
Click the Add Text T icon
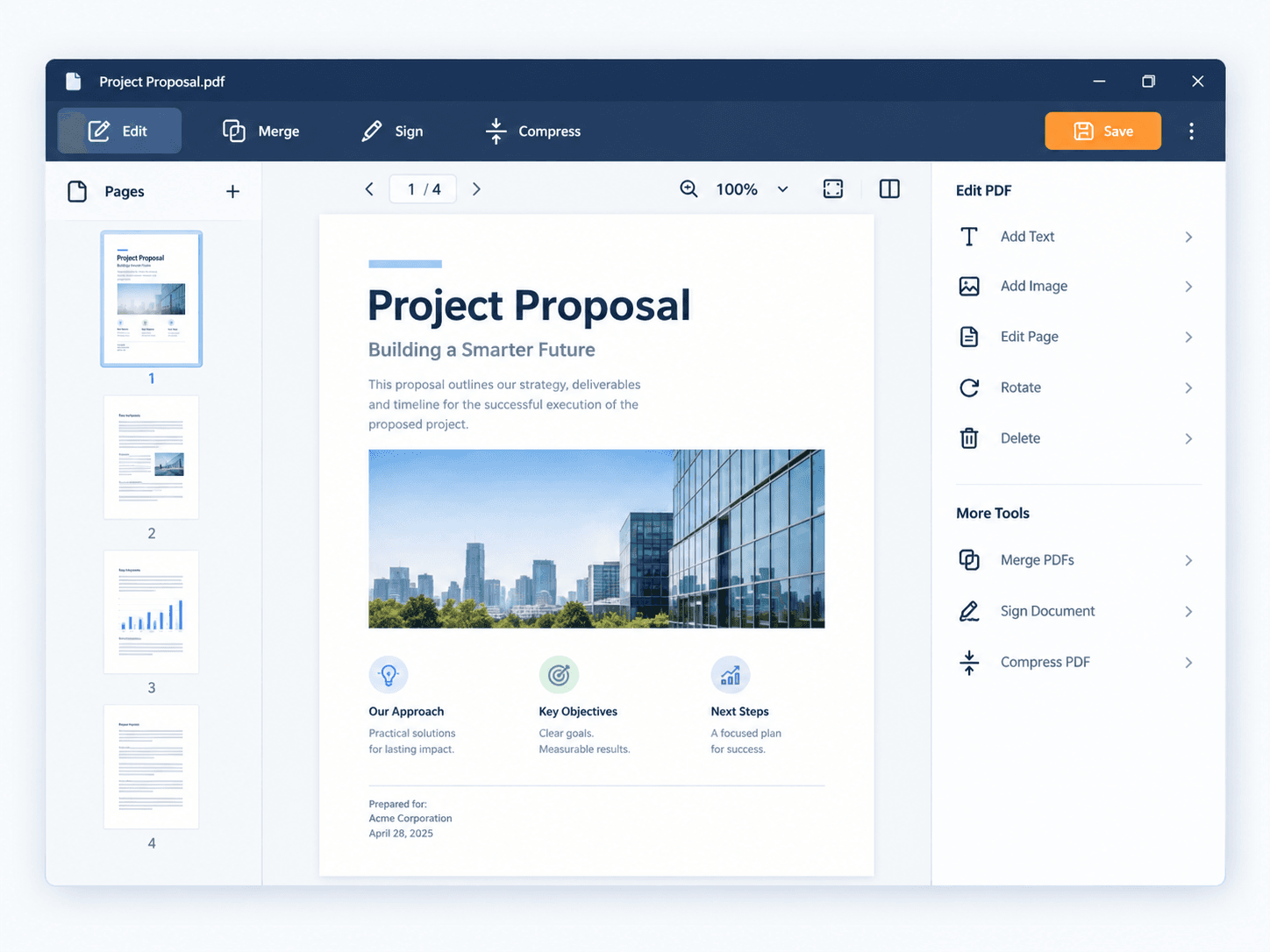pyautogui.click(x=969, y=237)
